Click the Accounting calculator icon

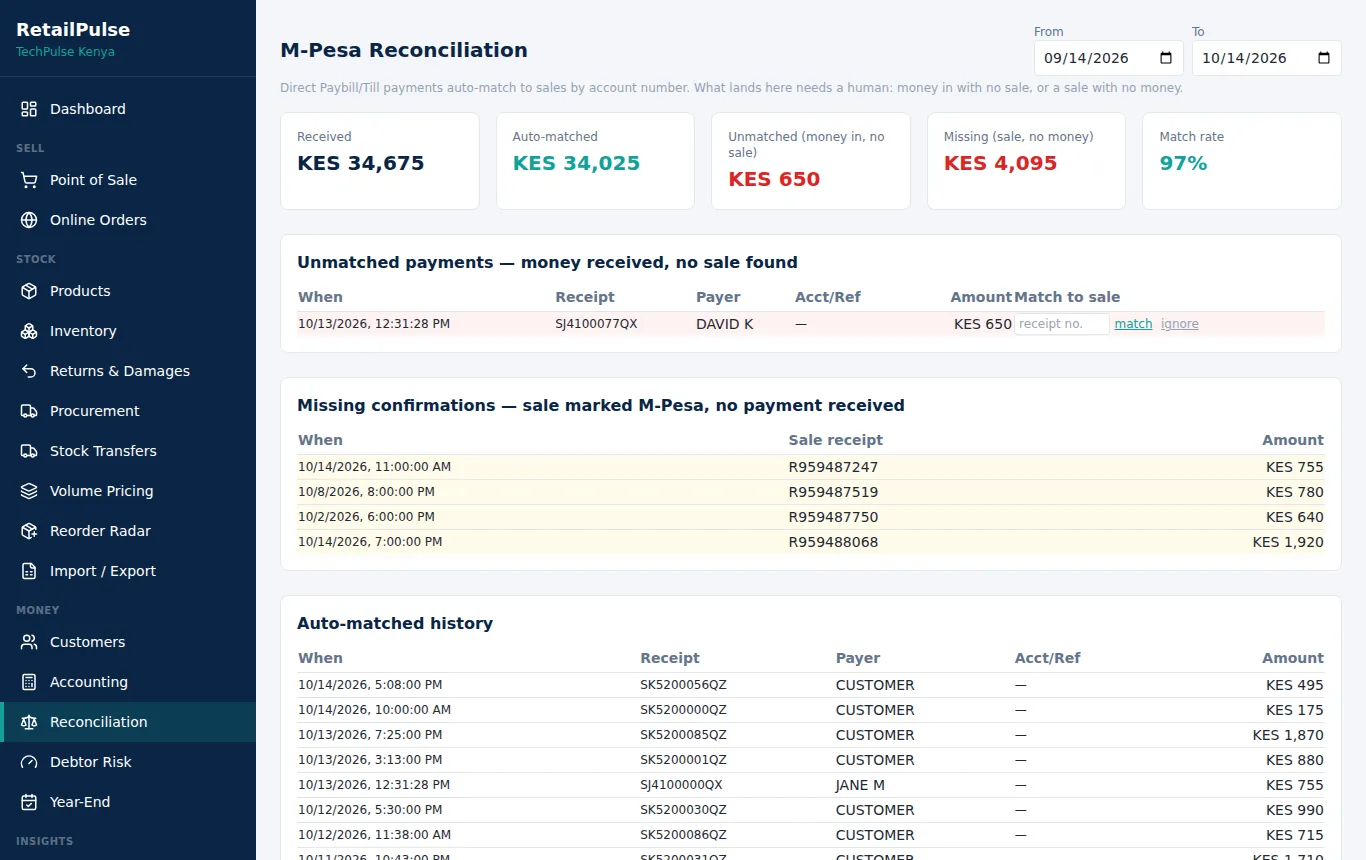point(29,682)
